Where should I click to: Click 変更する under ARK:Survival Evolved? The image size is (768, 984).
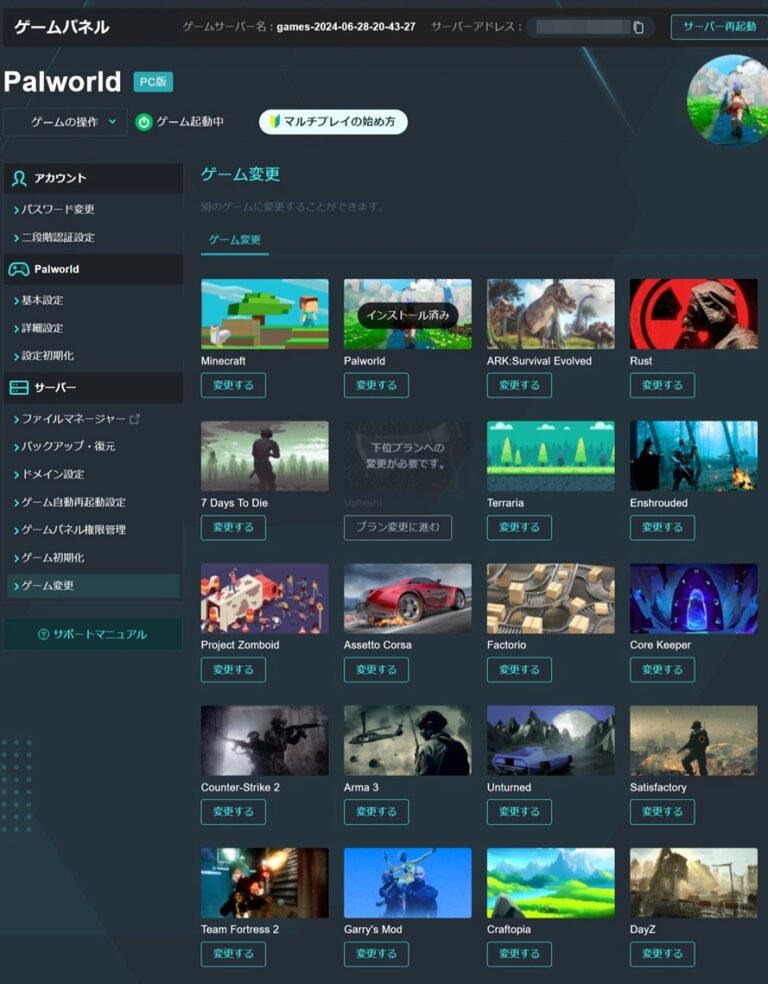point(520,385)
